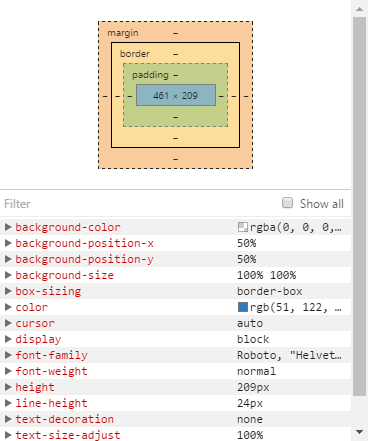Image resolution: width=368 pixels, height=441 pixels.
Task: Expand the color property
Action: pos(8,307)
